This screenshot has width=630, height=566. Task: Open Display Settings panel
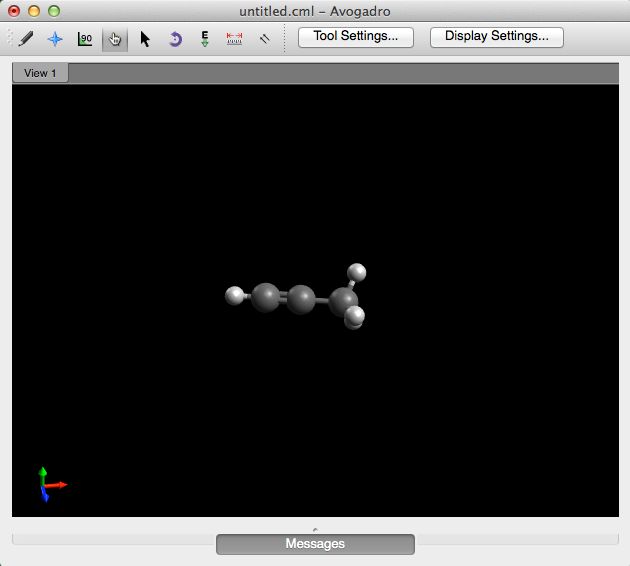[x=496, y=37]
